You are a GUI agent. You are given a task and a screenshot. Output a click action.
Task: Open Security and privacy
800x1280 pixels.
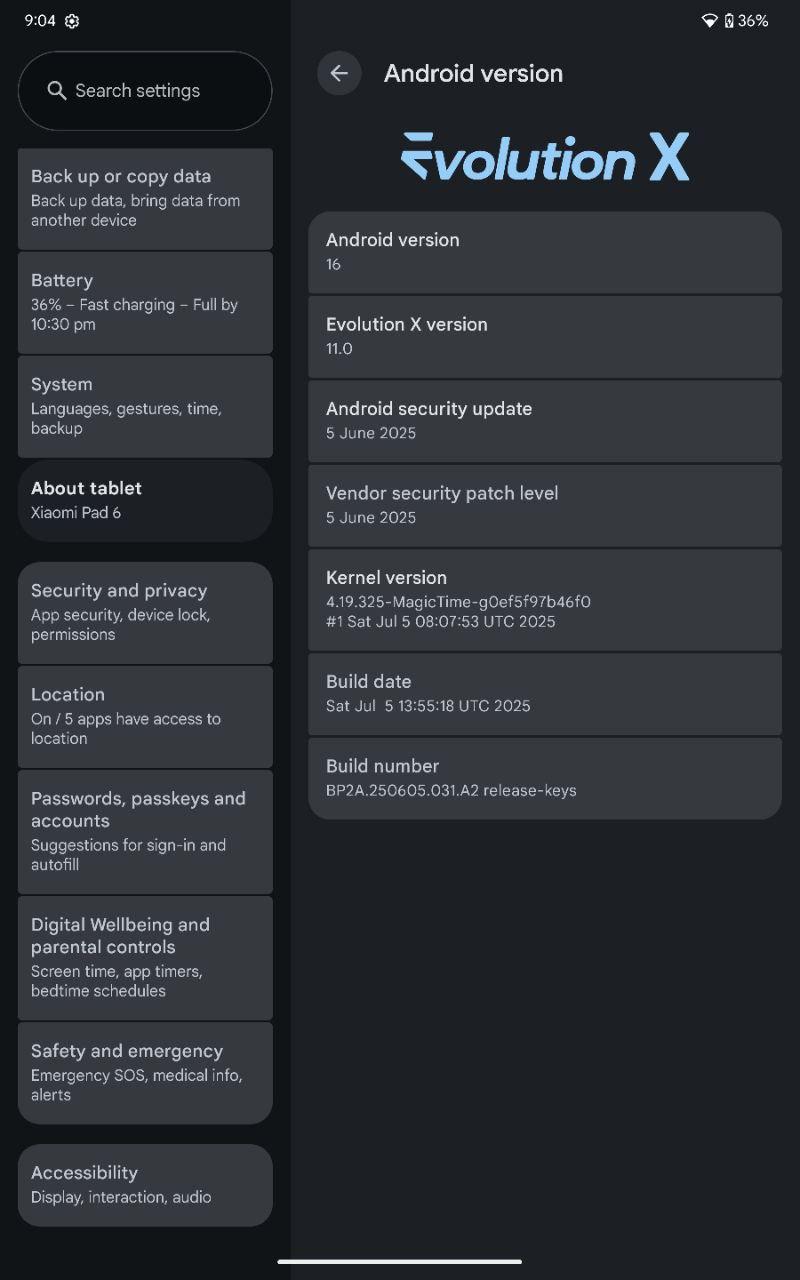point(145,612)
